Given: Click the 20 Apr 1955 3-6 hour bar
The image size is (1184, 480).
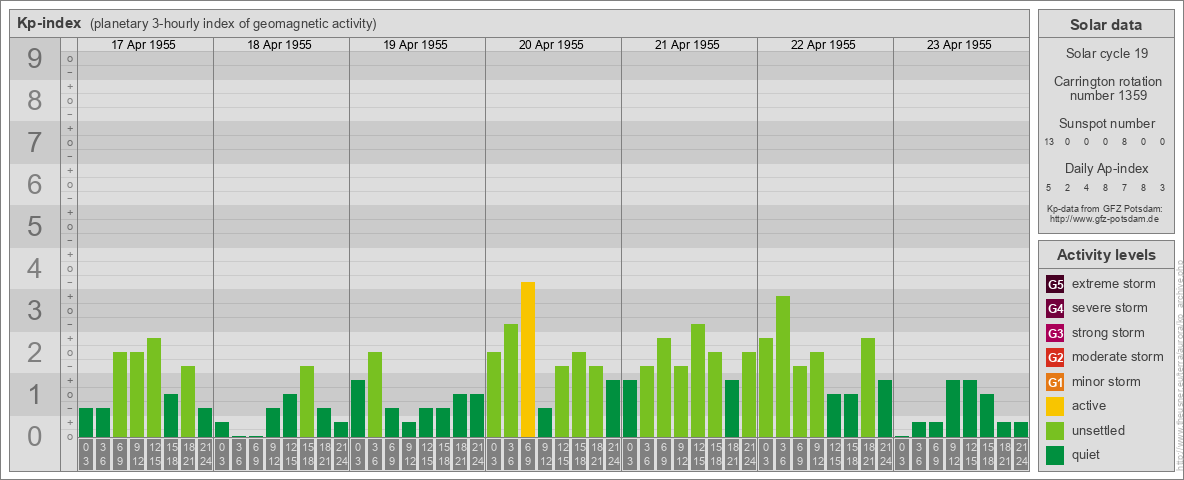Looking at the screenshot, I should pos(511,380).
